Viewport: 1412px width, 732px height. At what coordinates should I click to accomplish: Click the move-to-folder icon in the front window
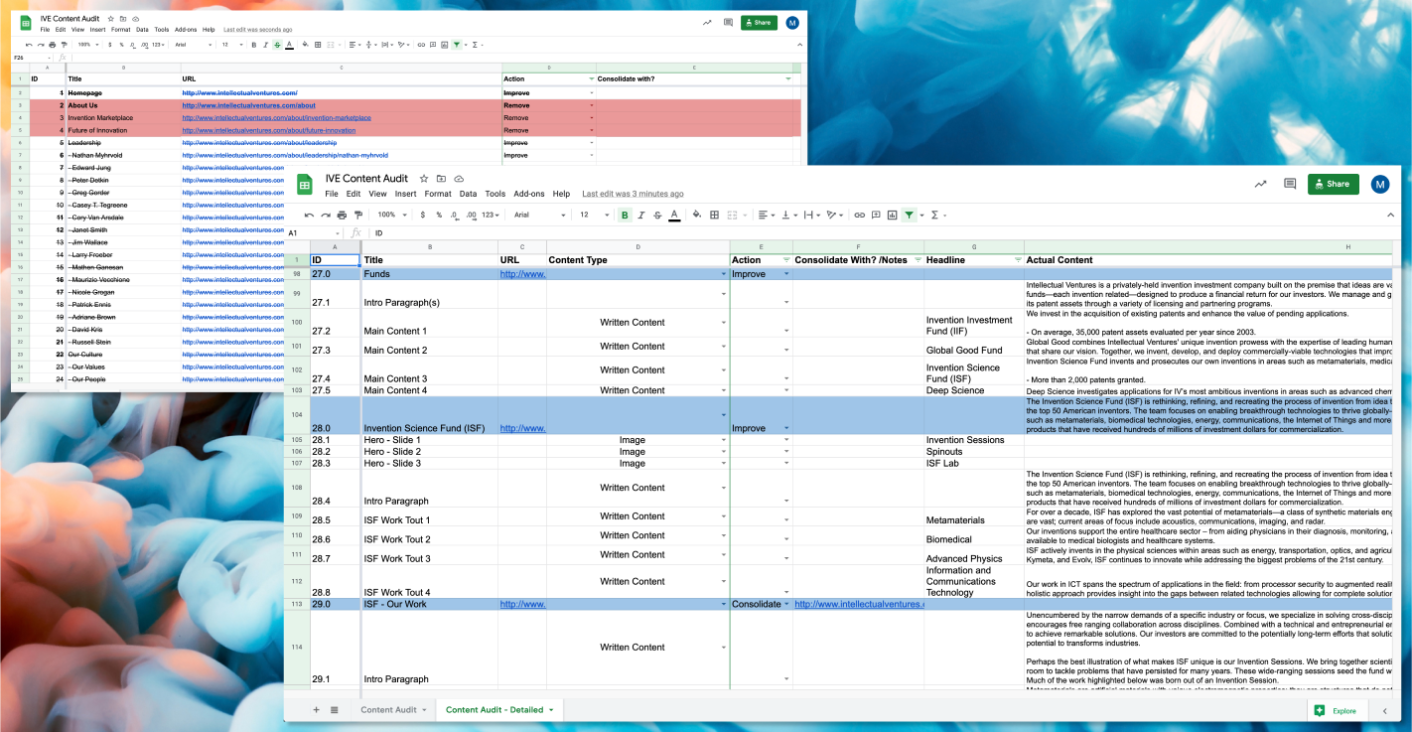441,178
